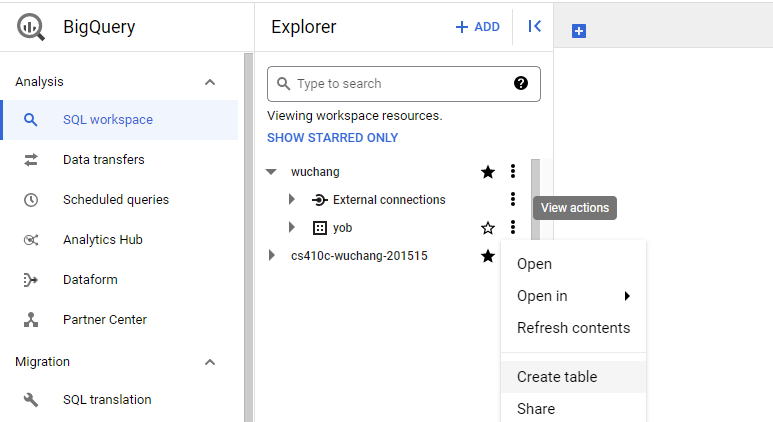Click SHOW STARRED ONLY link
This screenshot has height=422, width=773.
(332, 138)
